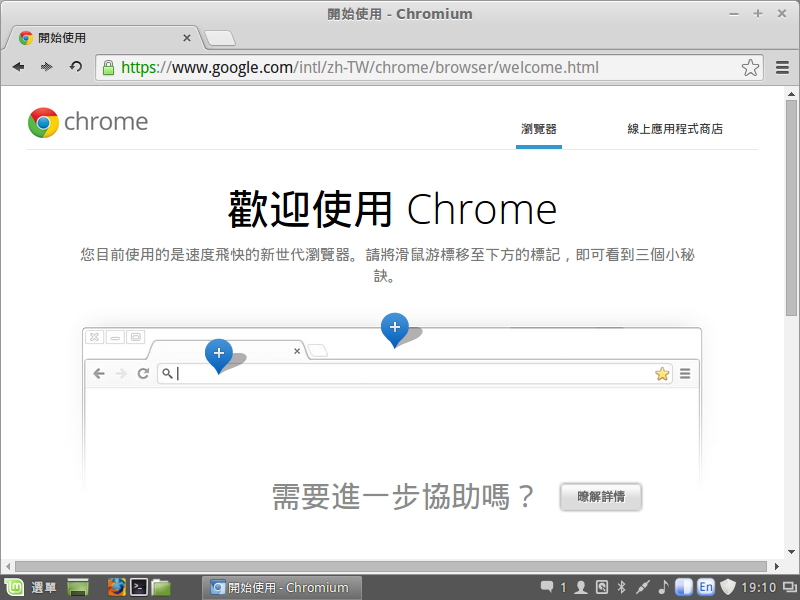Image resolution: width=800 pixels, height=600 pixels.
Task: Open the Linux Mint 選單 menu
Action: (31, 588)
